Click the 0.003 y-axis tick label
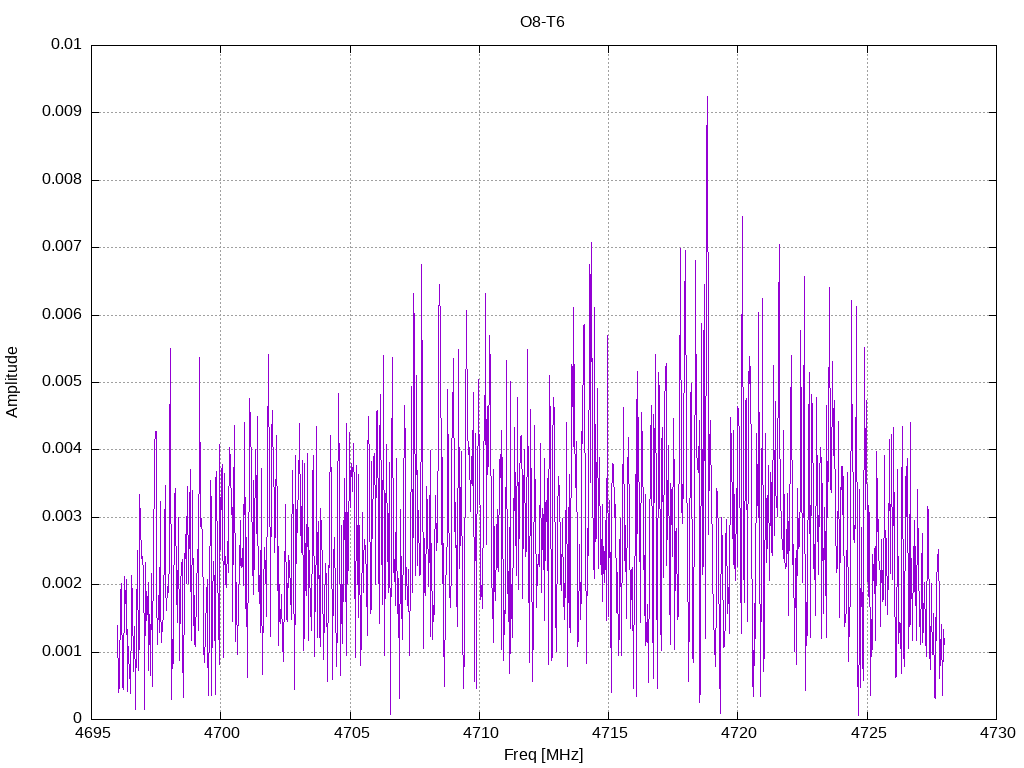This screenshot has width=1024, height=768. click(x=62, y=517)
